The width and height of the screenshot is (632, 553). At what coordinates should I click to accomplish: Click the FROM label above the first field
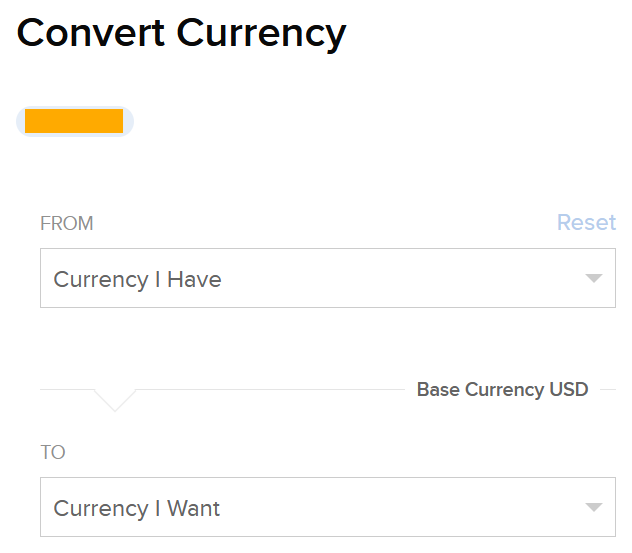coord(67,223)
